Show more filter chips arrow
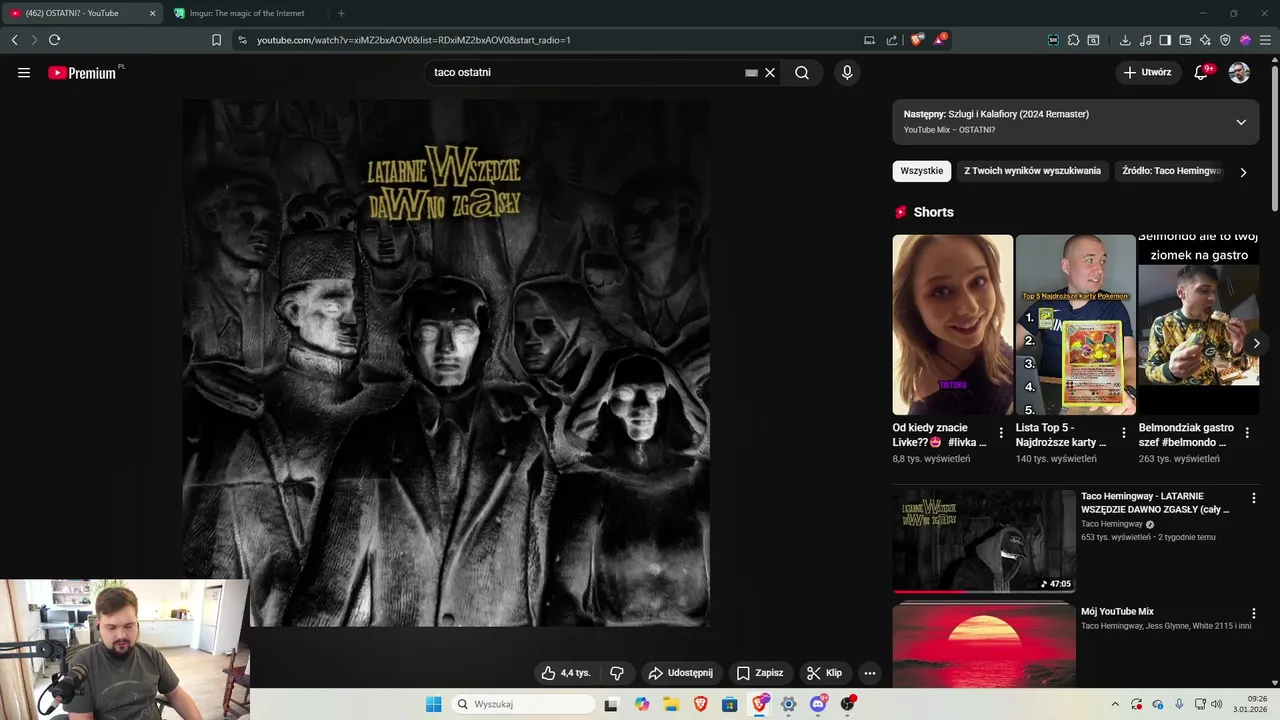This screenshot has height=720, width=1280. pos(1243,172)
